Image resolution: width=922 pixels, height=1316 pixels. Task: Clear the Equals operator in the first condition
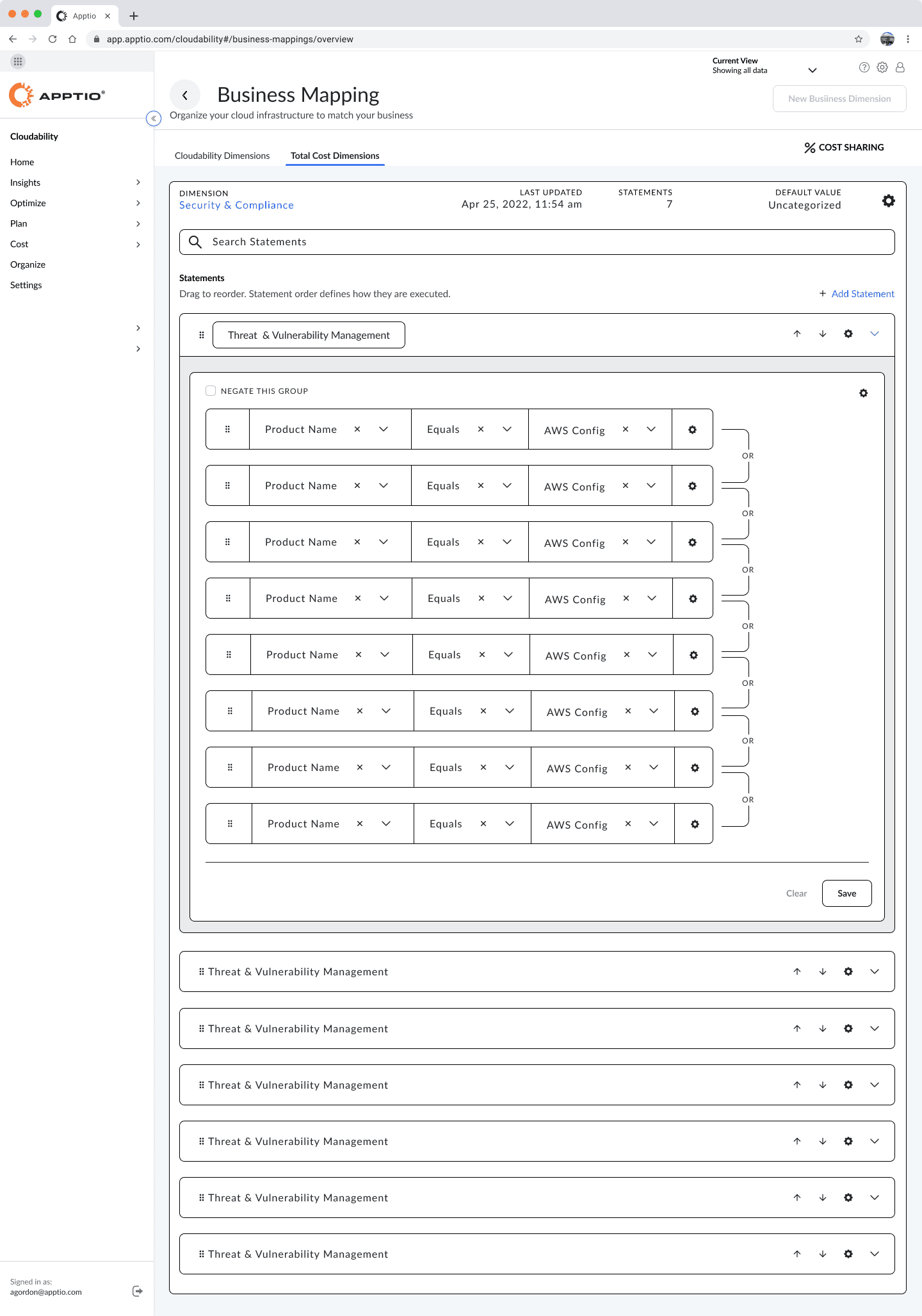coord(481,429)
